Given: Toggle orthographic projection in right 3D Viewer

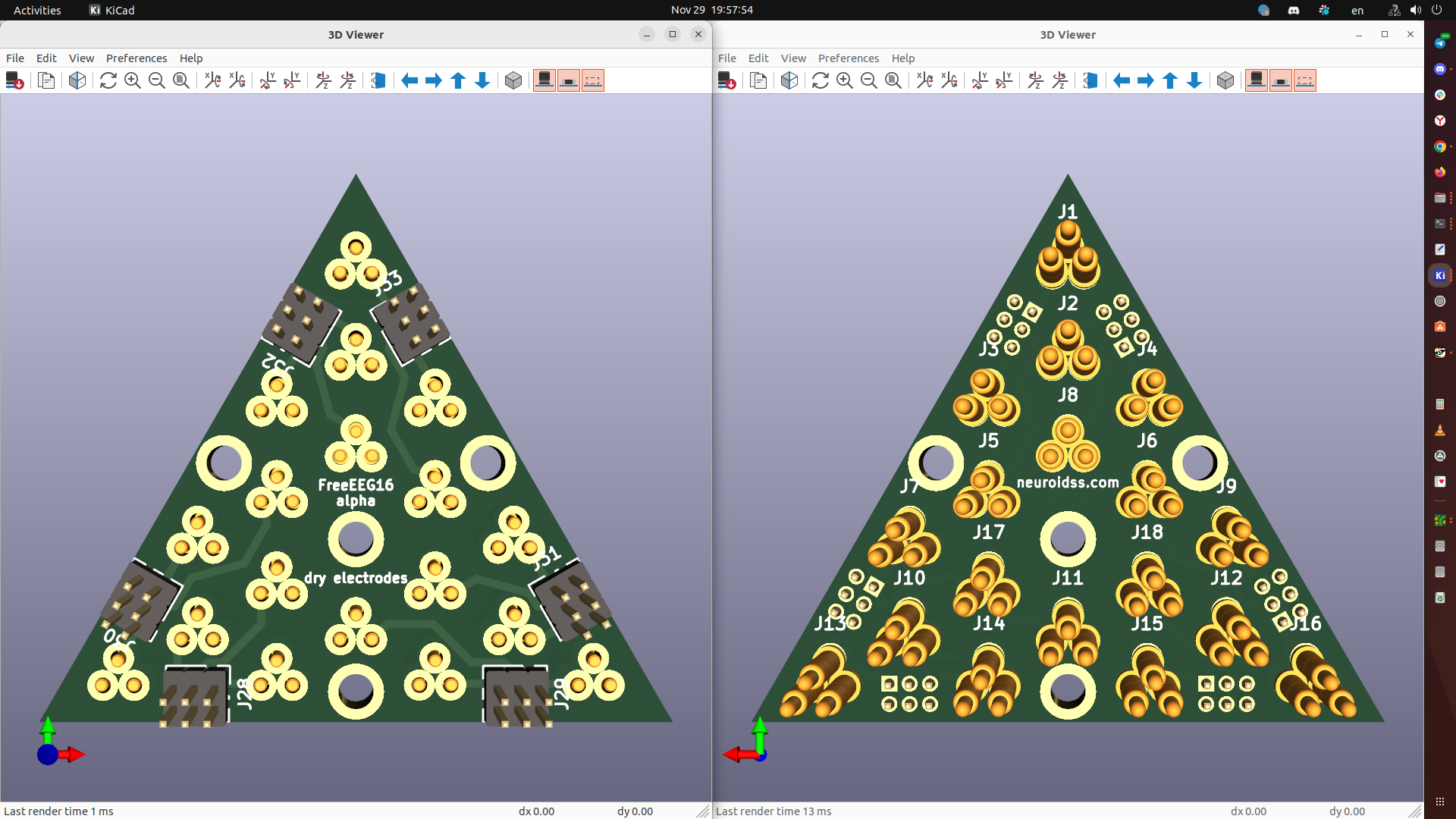Looking at the screenshot, I should pos(1225,80).
